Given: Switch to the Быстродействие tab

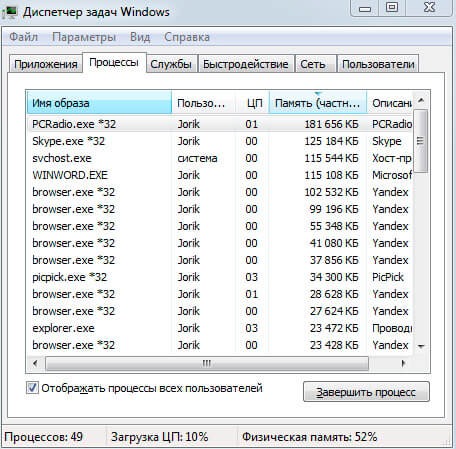Looking at the screenshot, I should tap(246, 64).
